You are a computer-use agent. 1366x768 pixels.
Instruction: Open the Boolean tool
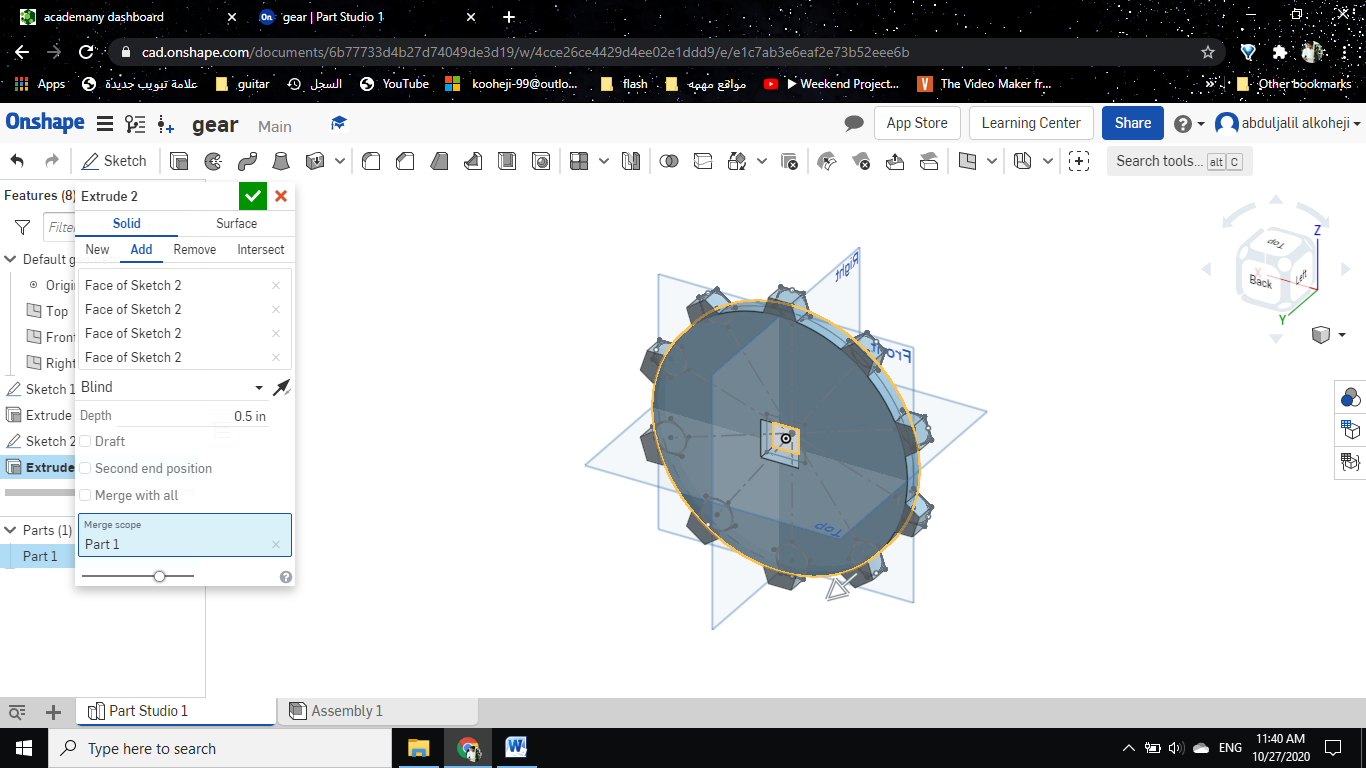[x=670, y=161]
